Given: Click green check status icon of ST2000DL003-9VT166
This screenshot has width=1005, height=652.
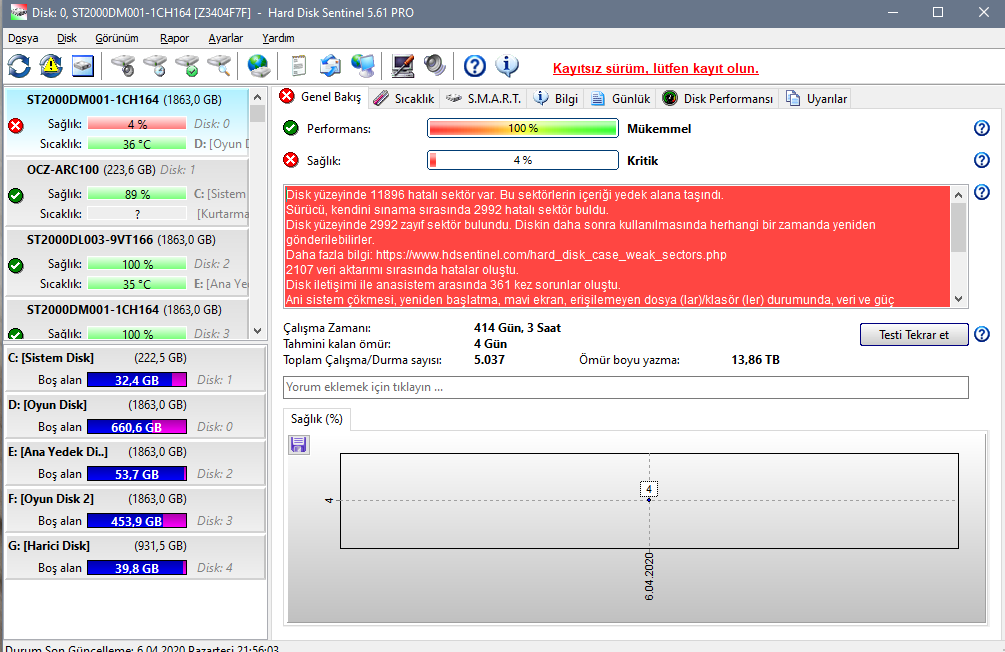Looking at the screenshot, I should (x=16, y=265).
